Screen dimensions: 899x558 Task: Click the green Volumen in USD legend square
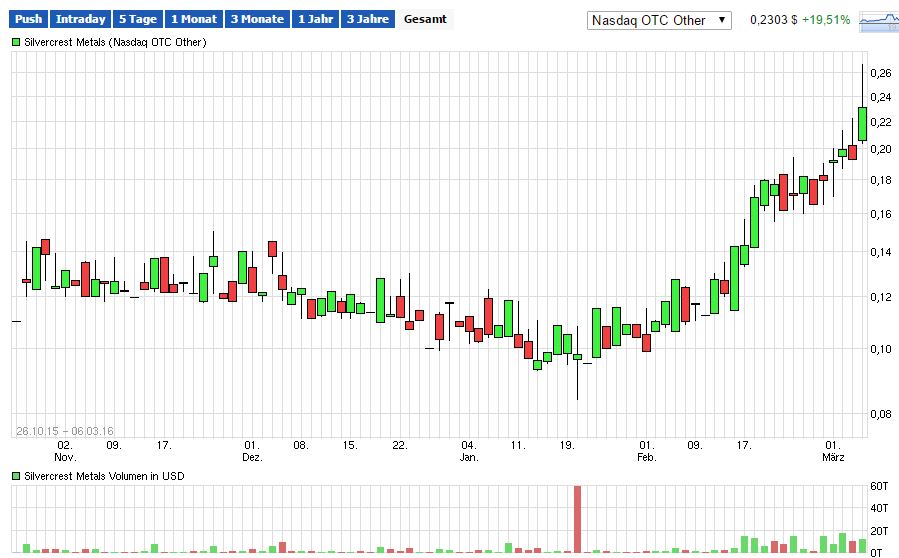pos(16,477)
